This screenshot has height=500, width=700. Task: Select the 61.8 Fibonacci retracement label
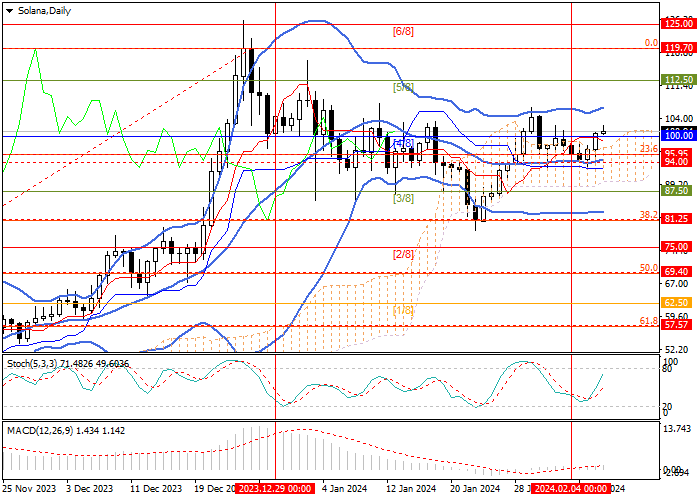click(649, 321)
